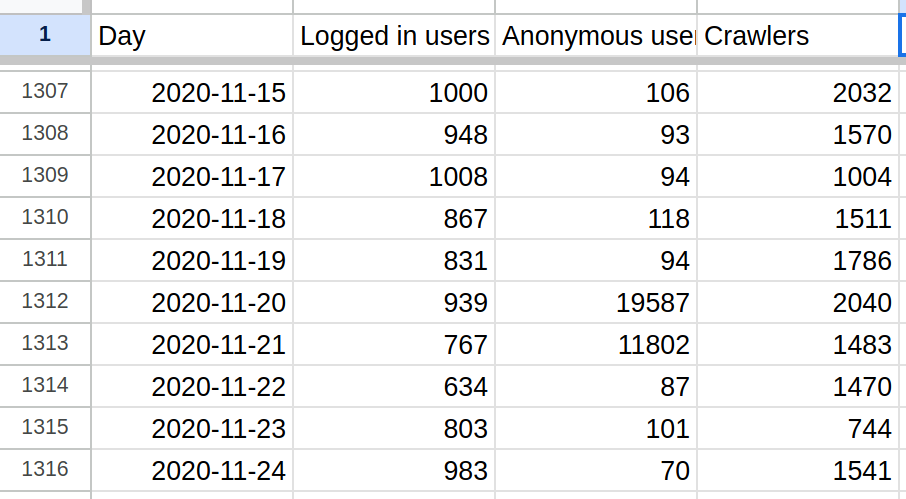Select the cell containing 19587
This screenshot has height=499, width=906.
tap(596, 302)
